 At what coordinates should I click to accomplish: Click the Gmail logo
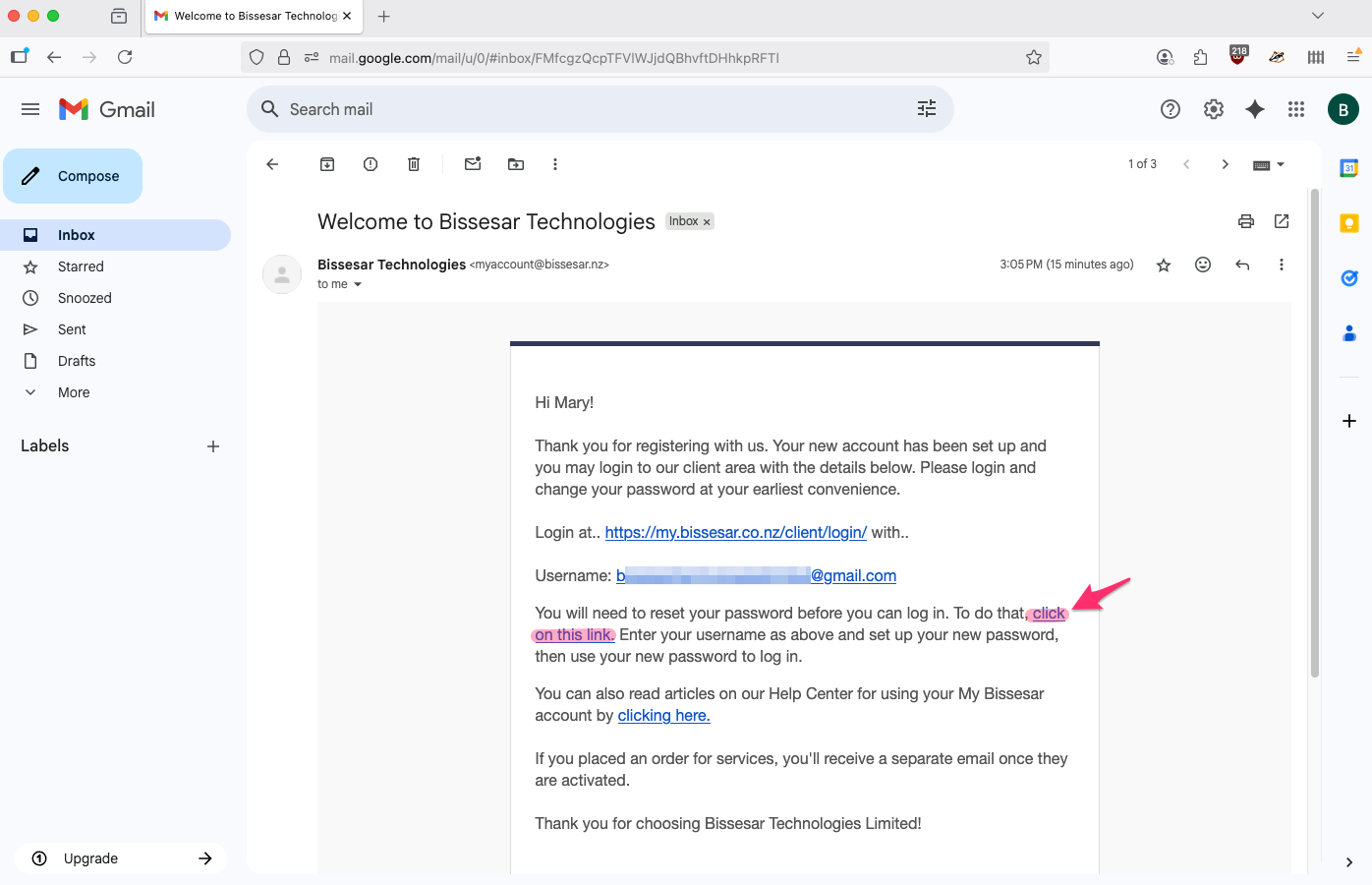(107, 109)
